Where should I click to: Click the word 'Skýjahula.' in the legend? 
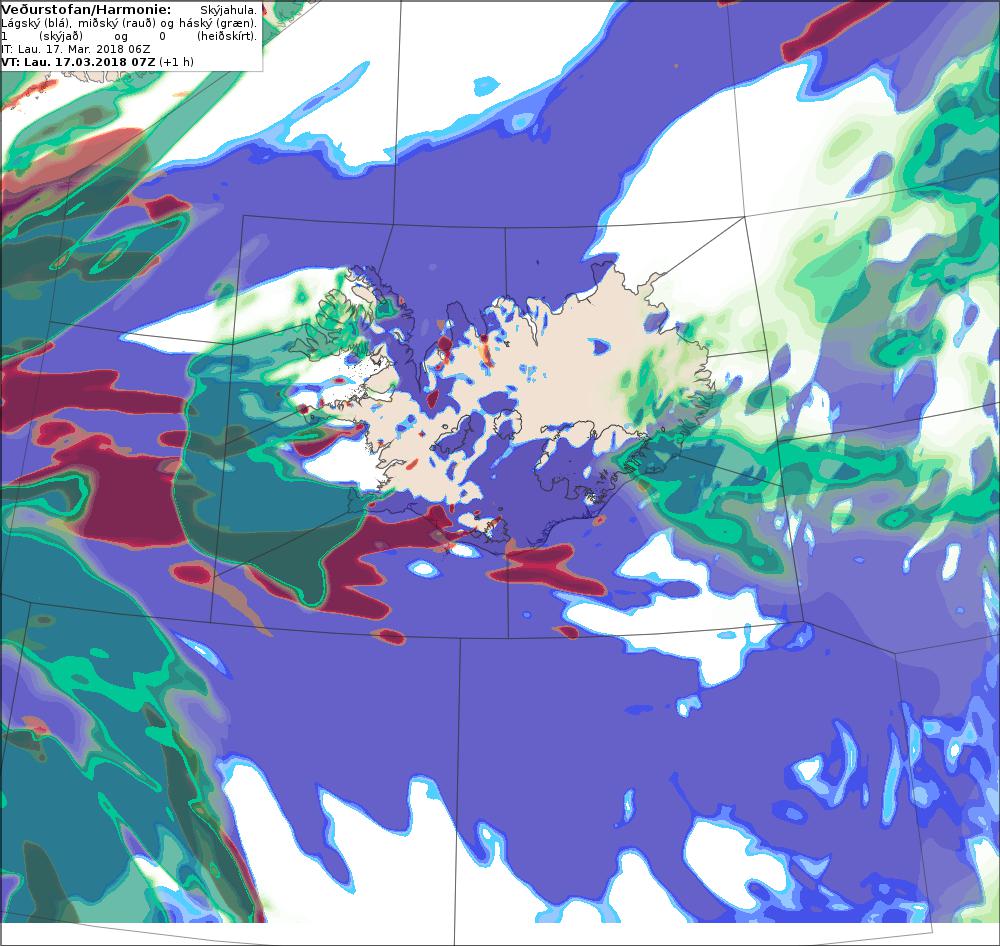point(229,10)
